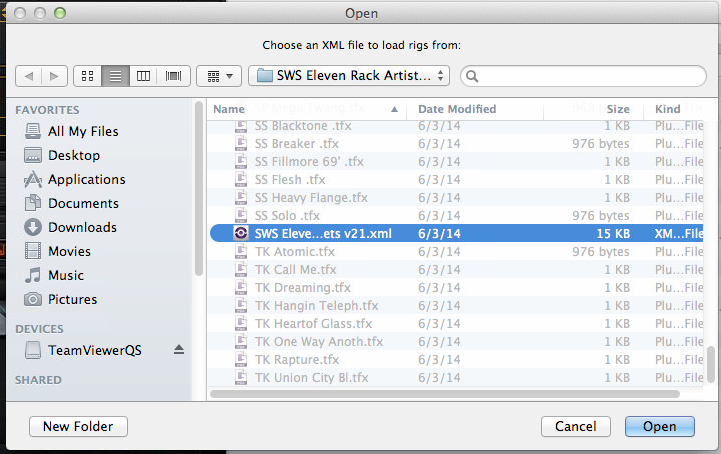Open the SWS Eleven Rack folder path popup
The image size is (721, 454).
(x=349, y=75)
